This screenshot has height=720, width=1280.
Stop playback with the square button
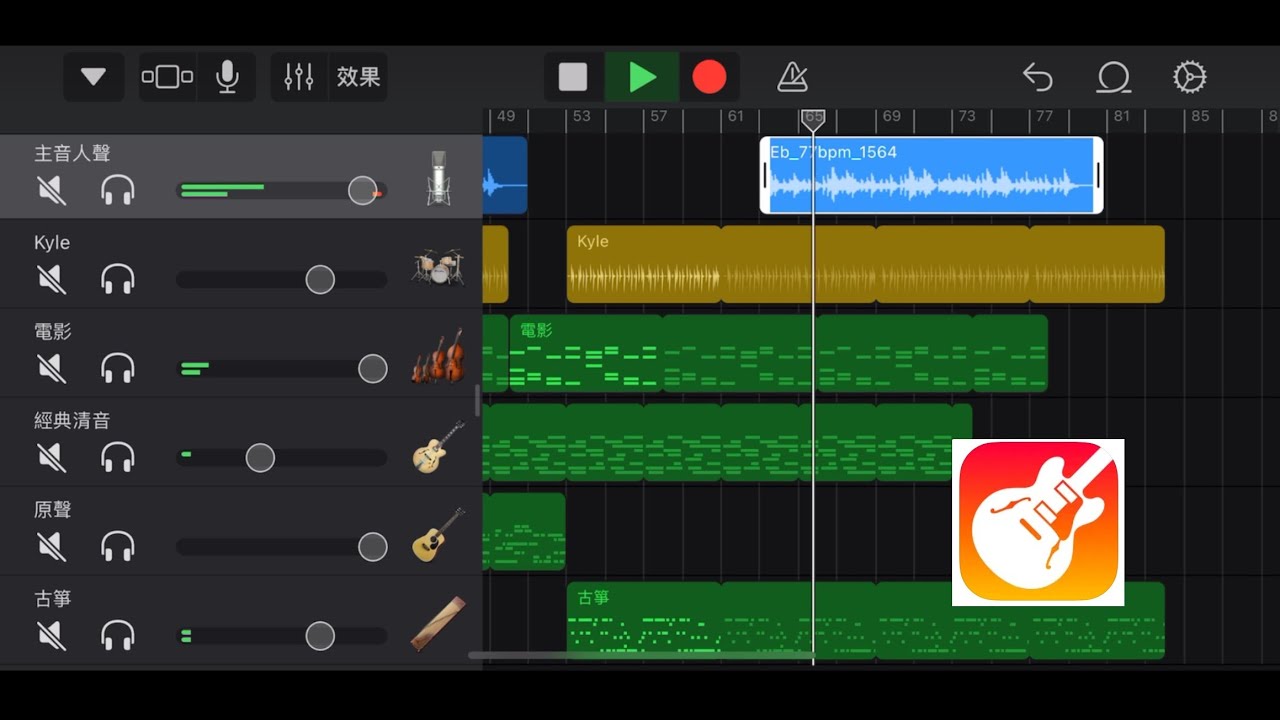[x=573, y=77]
